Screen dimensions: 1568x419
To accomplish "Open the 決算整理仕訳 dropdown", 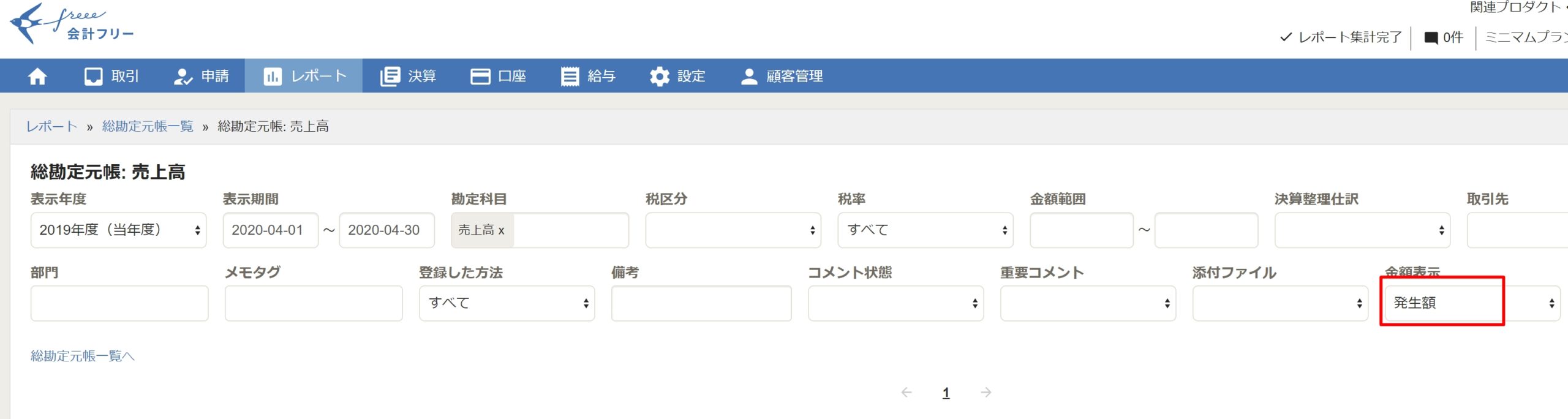I will [1362, 230].
